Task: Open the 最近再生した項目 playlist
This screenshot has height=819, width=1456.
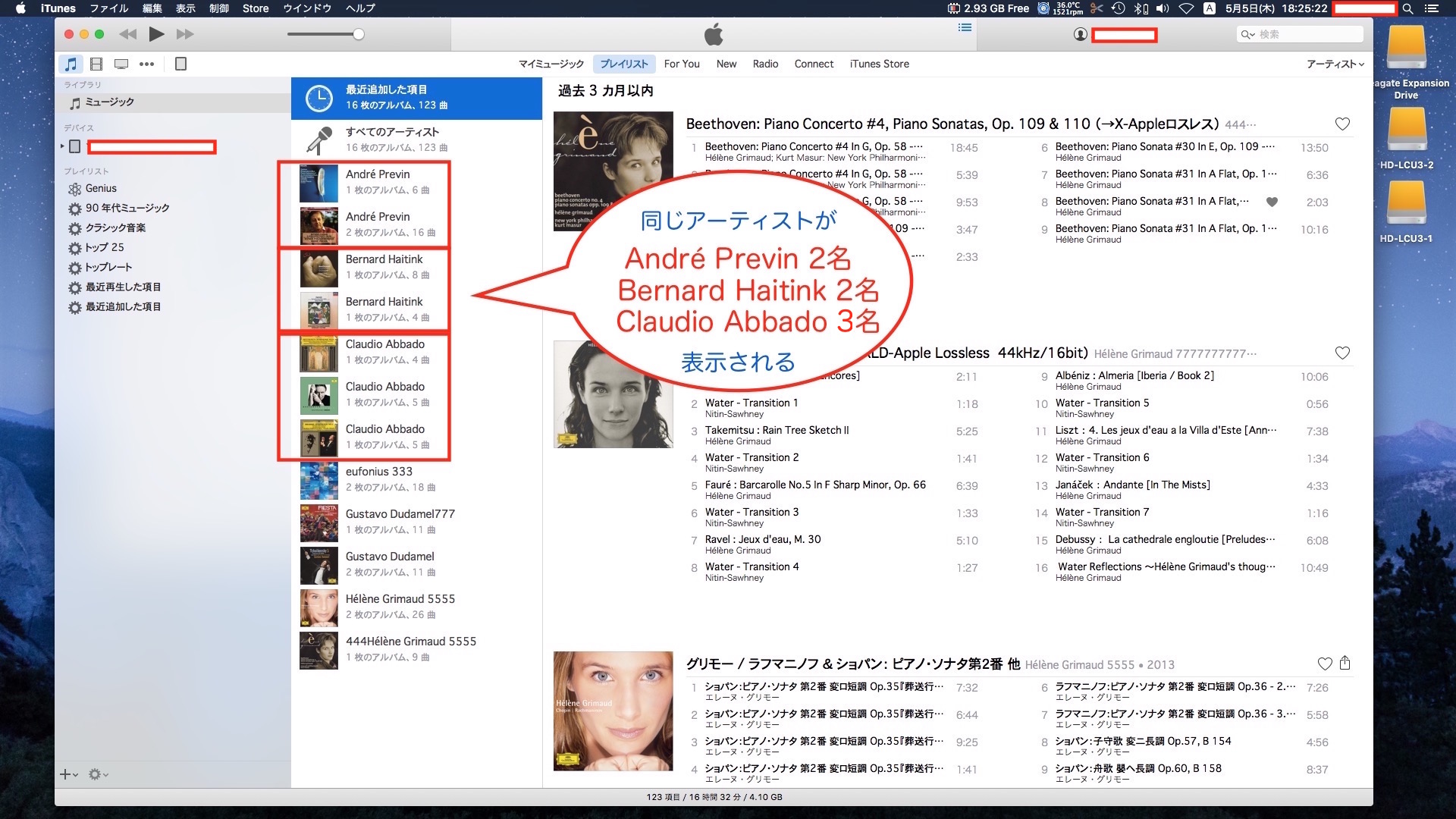Action: (123, 287)
